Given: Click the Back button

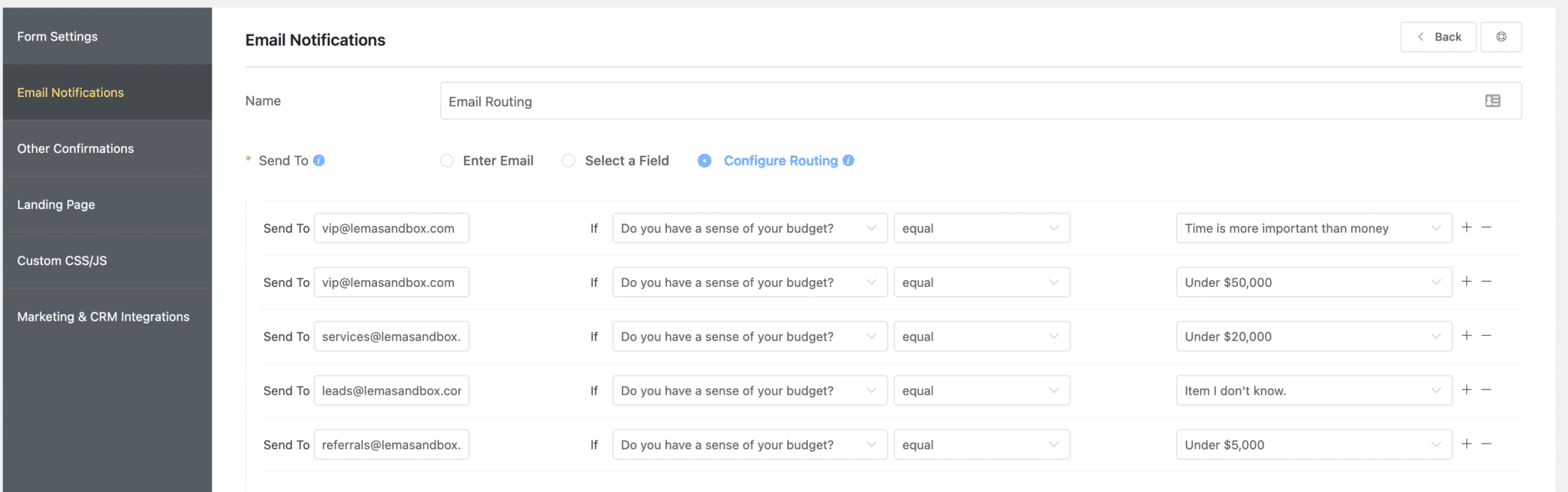Looking at the screenshot, I should pos(1438,37).
